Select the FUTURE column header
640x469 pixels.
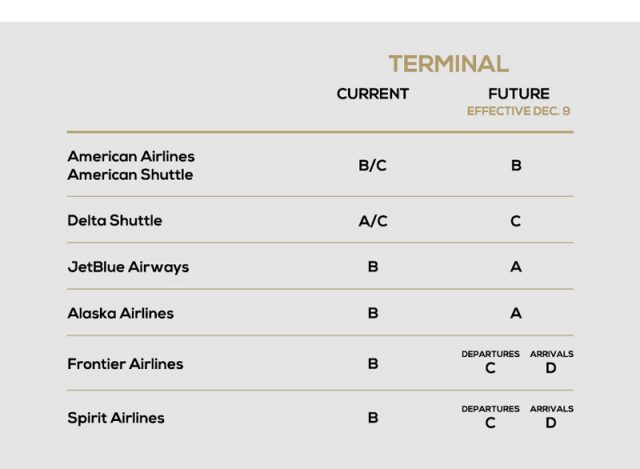pos(518,94)
